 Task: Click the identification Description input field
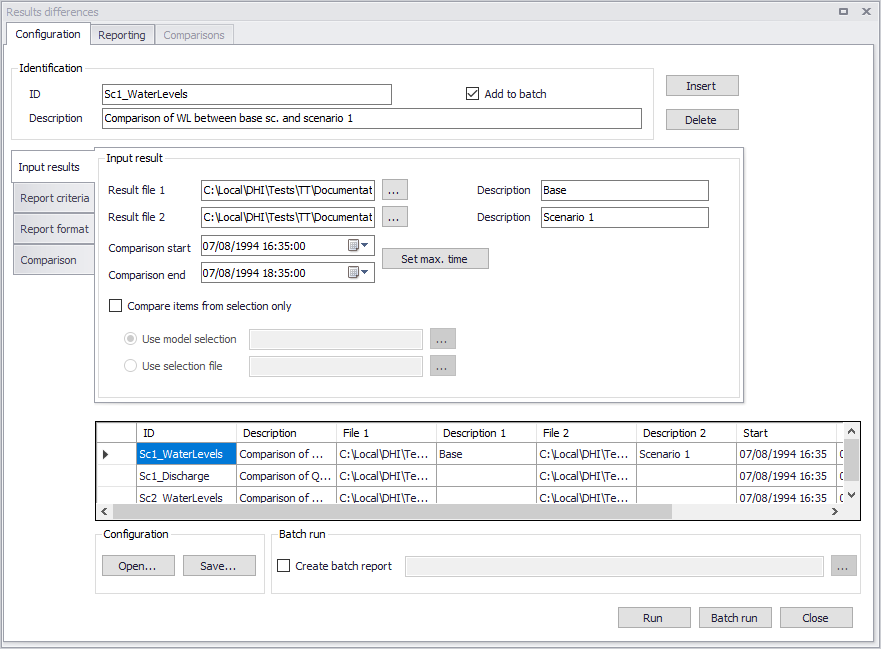[x=371, y=118]
